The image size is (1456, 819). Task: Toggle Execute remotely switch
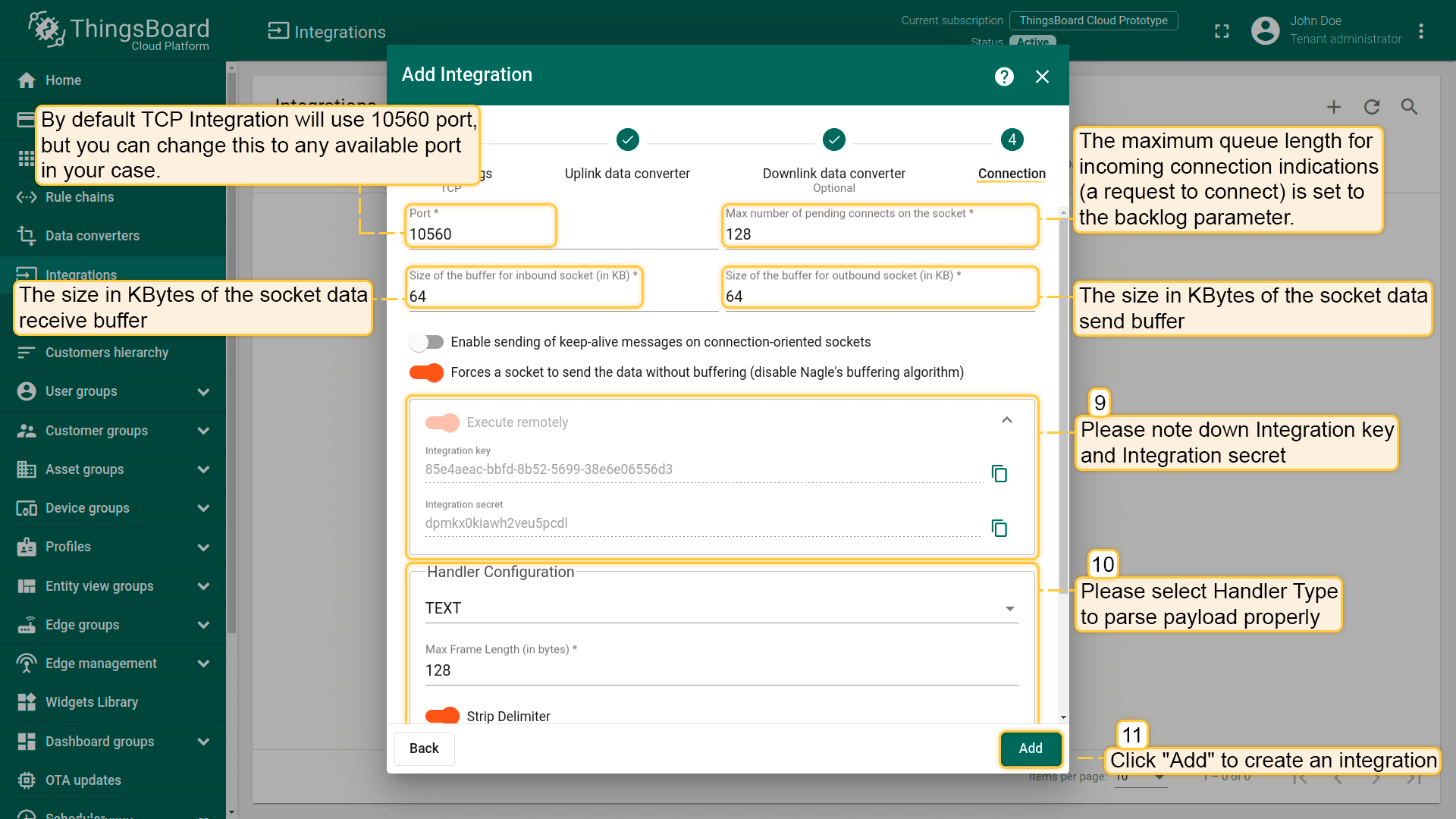tap(442, 422)
